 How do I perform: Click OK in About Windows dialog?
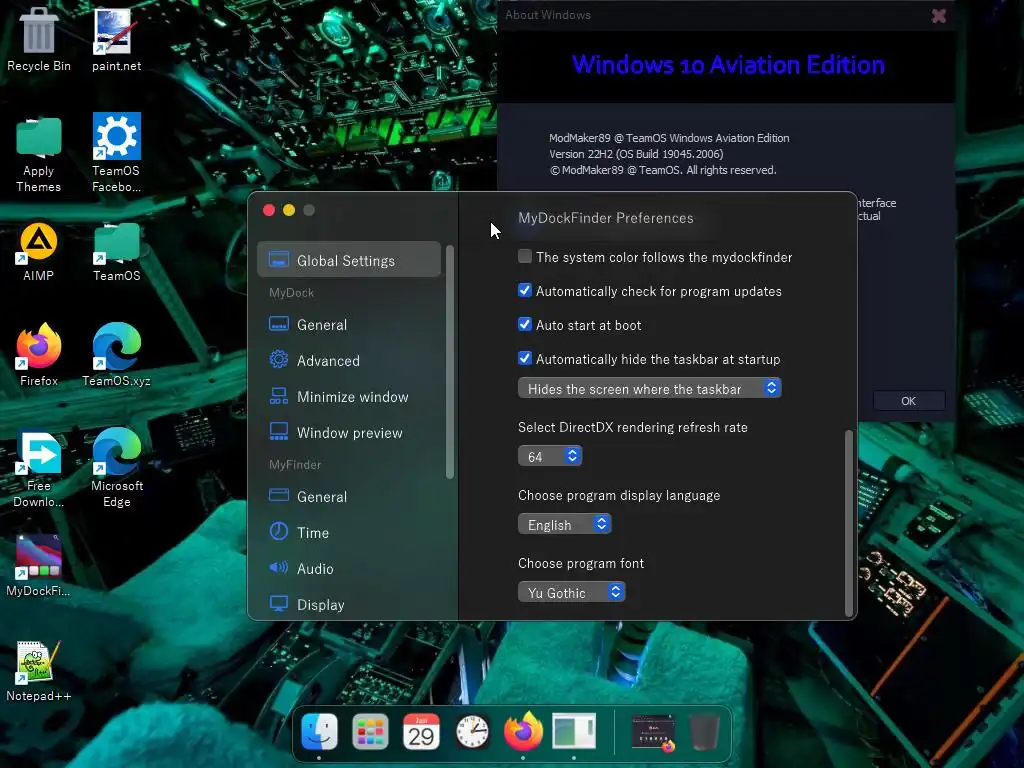[908, 401]
